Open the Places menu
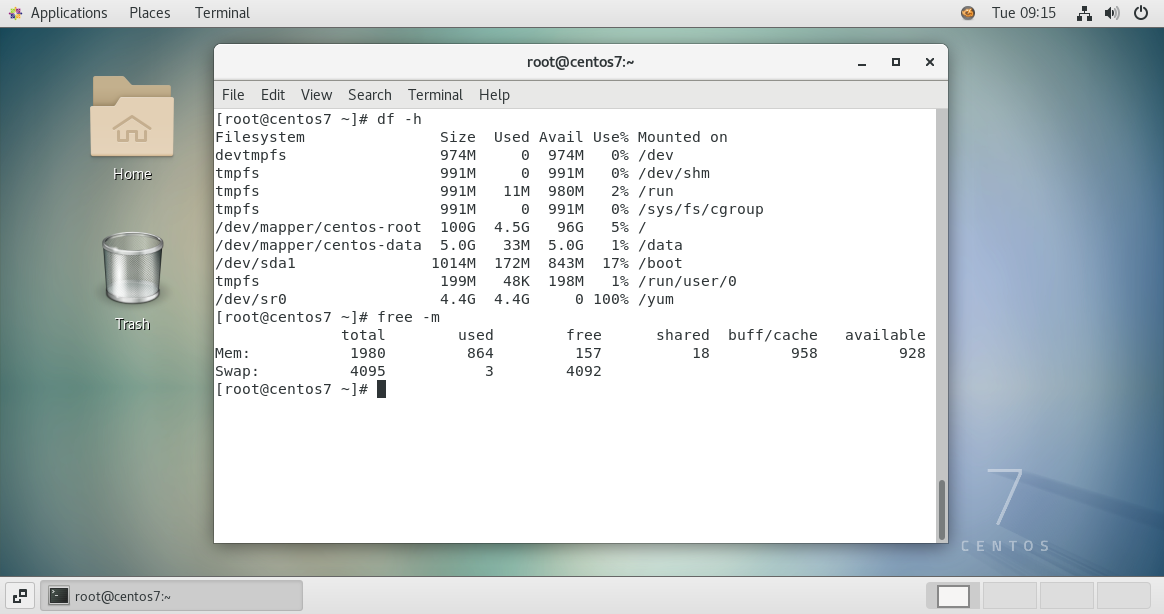The height and width of the screenshot is (614, 1164). pyautogui.click(x=150, y=13)
